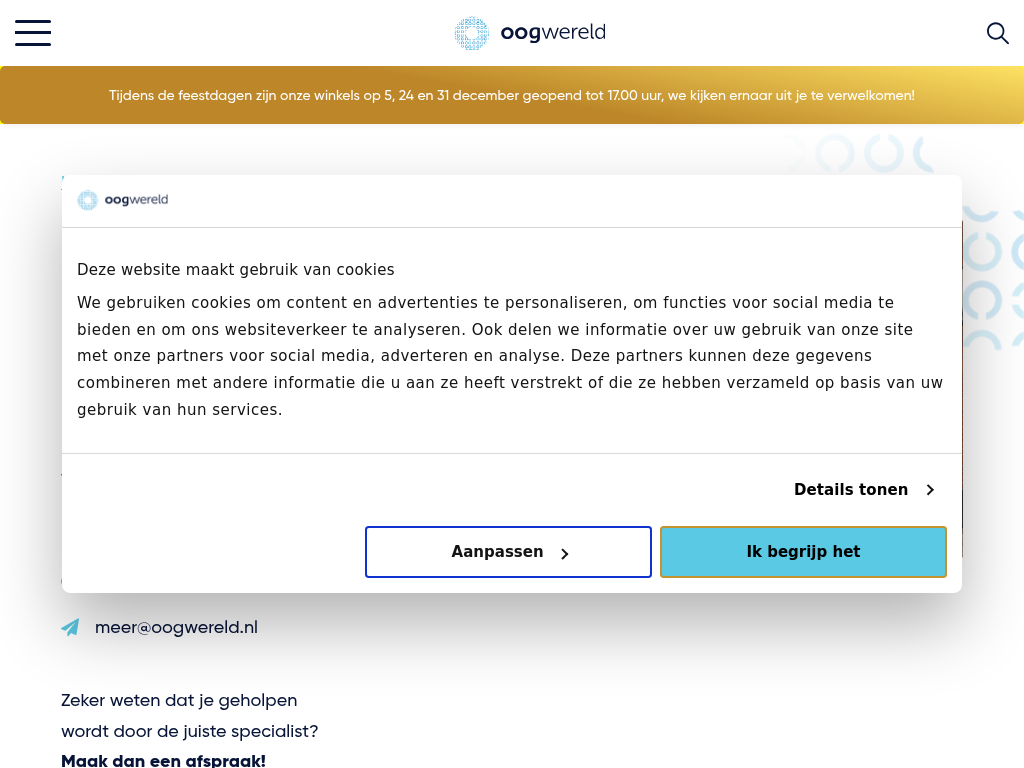Click the 'wordt door de juiste specialist?' line
Image resolution: width=1024 pixels, height=768 pixels.
tap(190, 732)
